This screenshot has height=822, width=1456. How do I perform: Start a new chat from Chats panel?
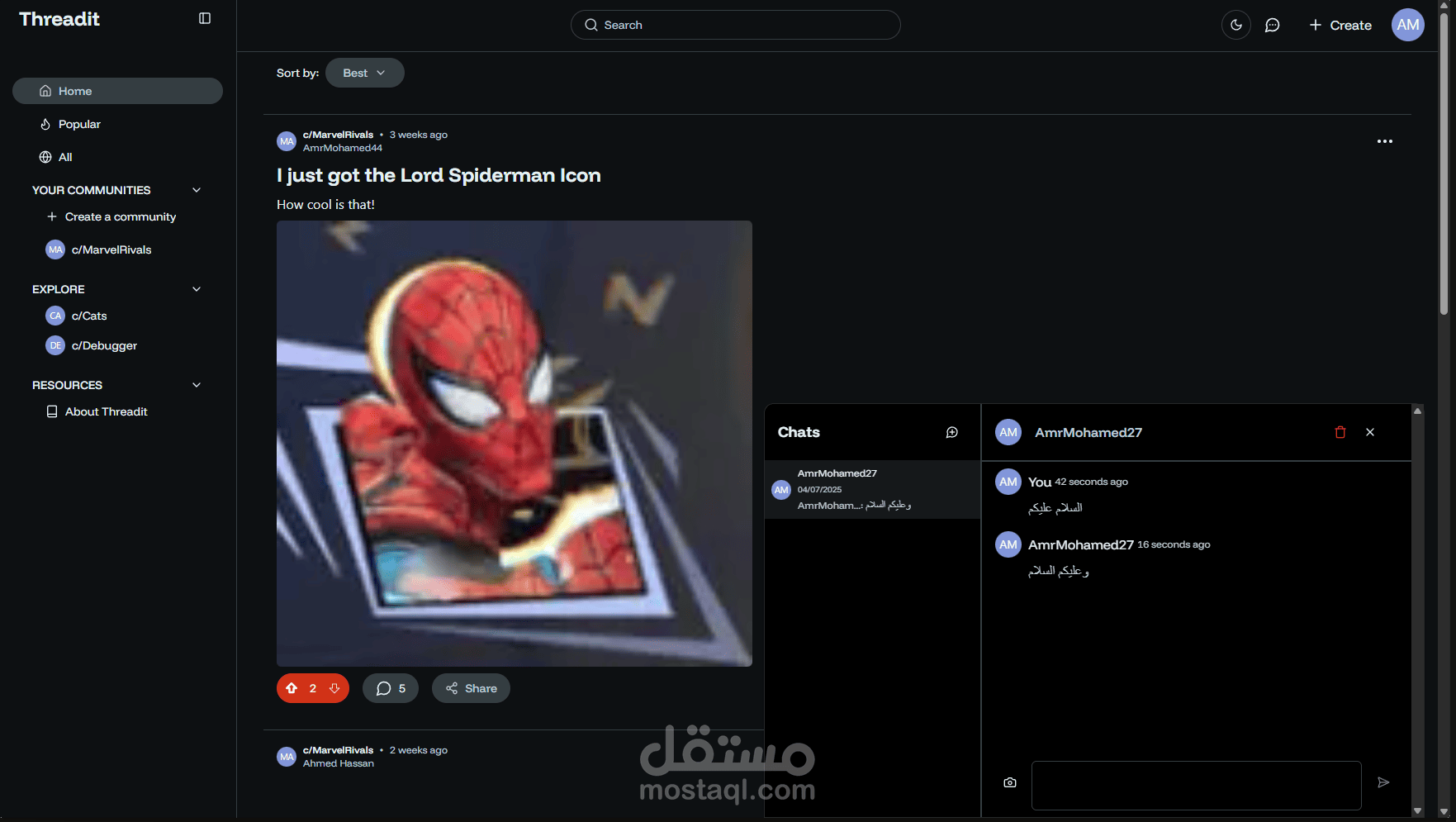[952, 432]
